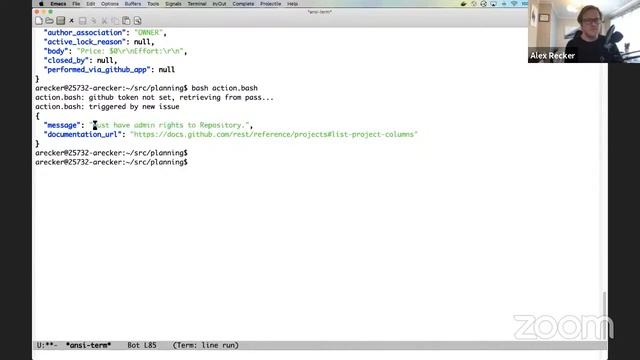Click the Cut scissors toolbar icon
The height and width of the screenshot is (360, 640).
104,21
